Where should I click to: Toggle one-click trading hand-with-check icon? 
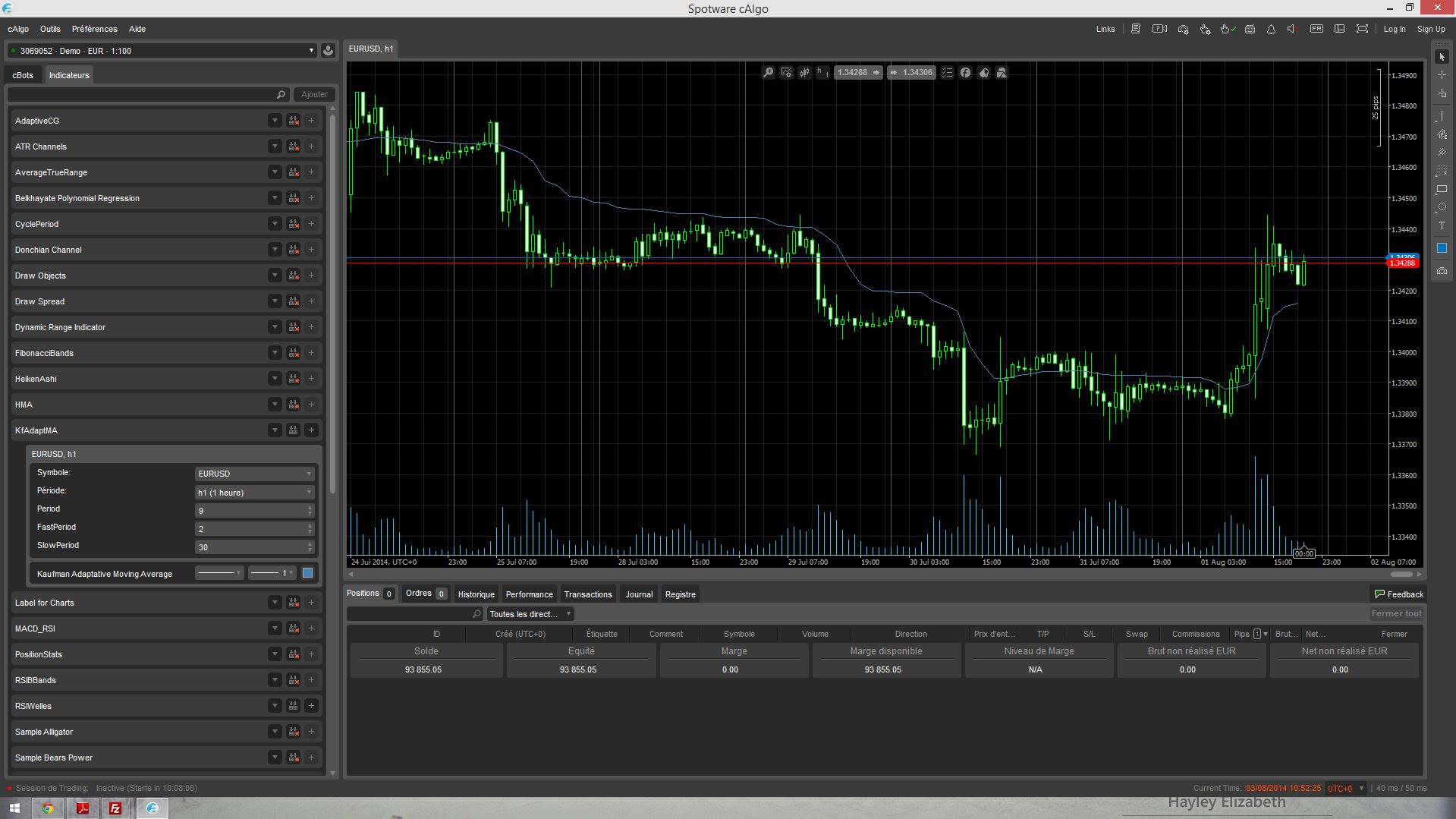pos(1228,29)
